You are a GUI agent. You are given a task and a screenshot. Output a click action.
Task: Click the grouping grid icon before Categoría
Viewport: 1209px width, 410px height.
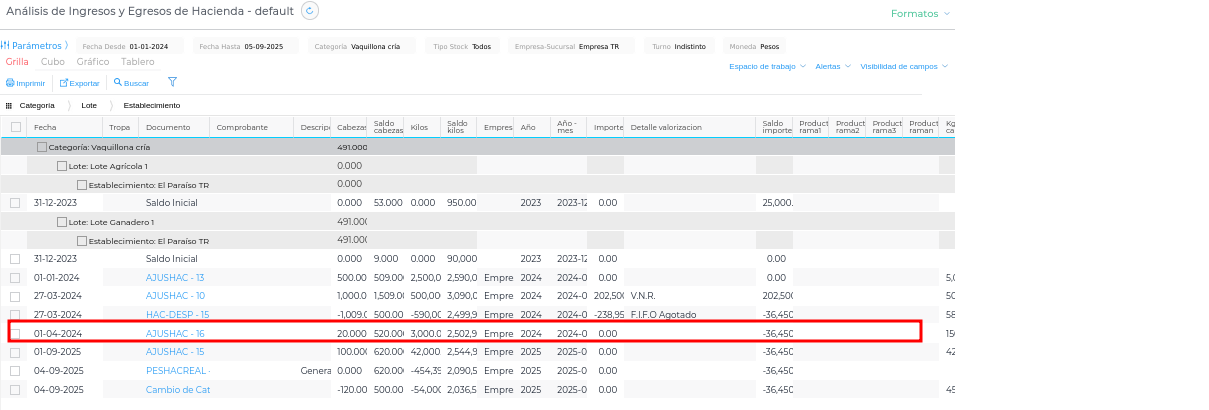click(9, 105)
